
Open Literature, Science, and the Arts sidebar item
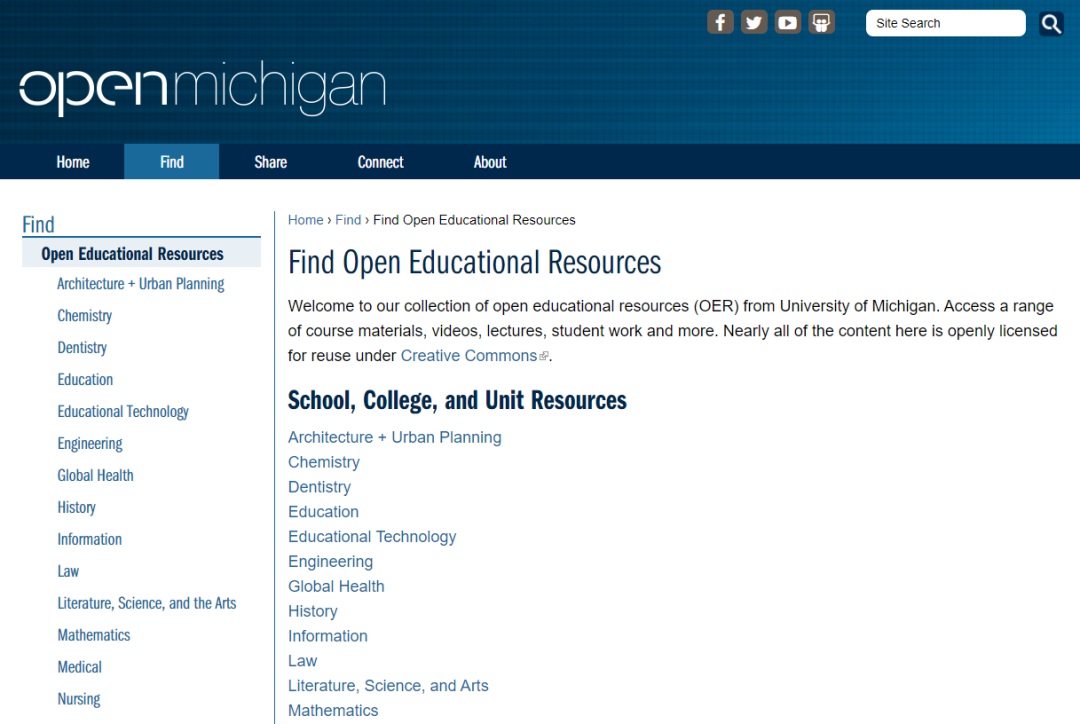[x=147, y=603]
